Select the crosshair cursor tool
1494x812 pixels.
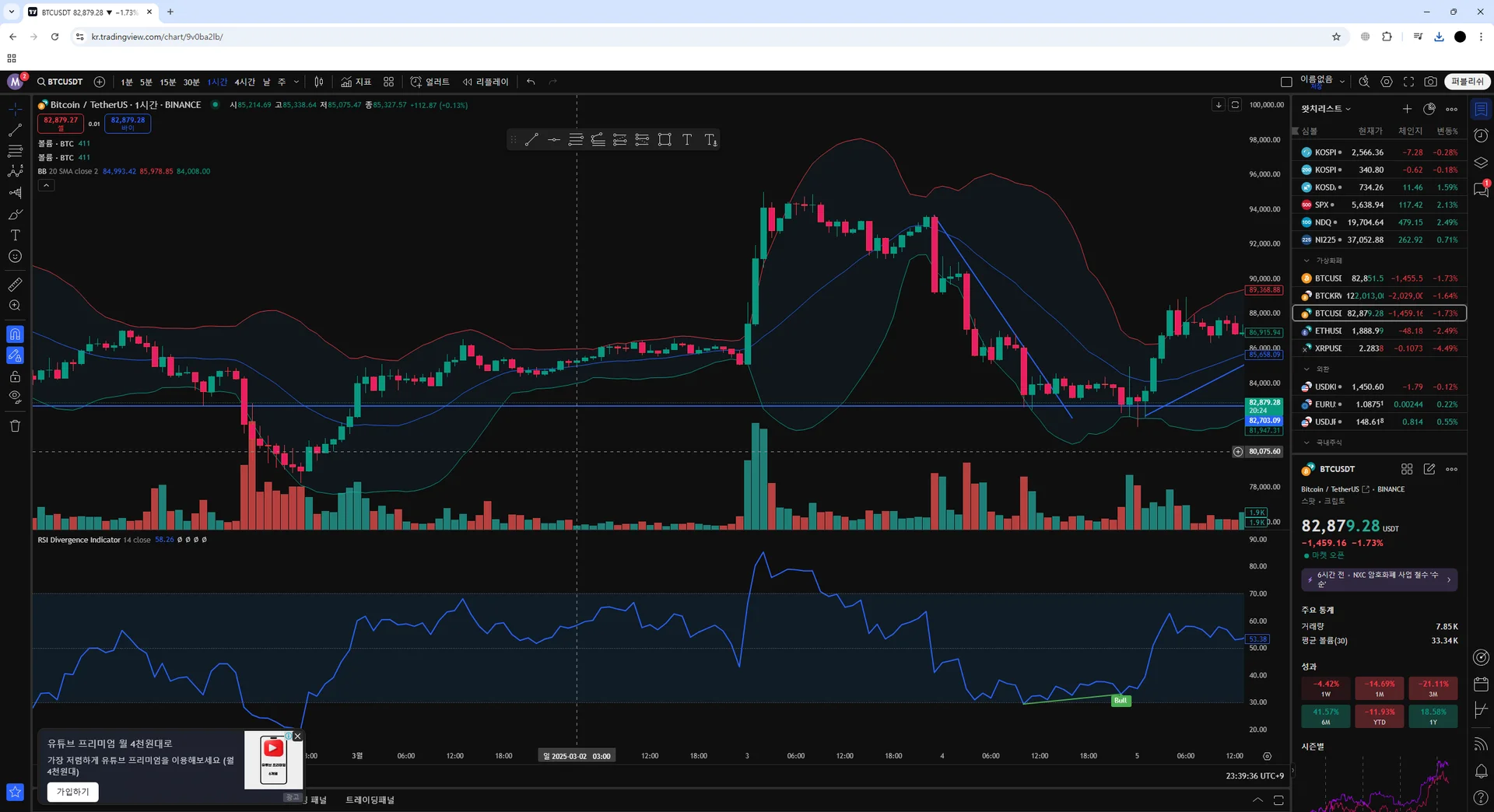[x=15, y=109]
